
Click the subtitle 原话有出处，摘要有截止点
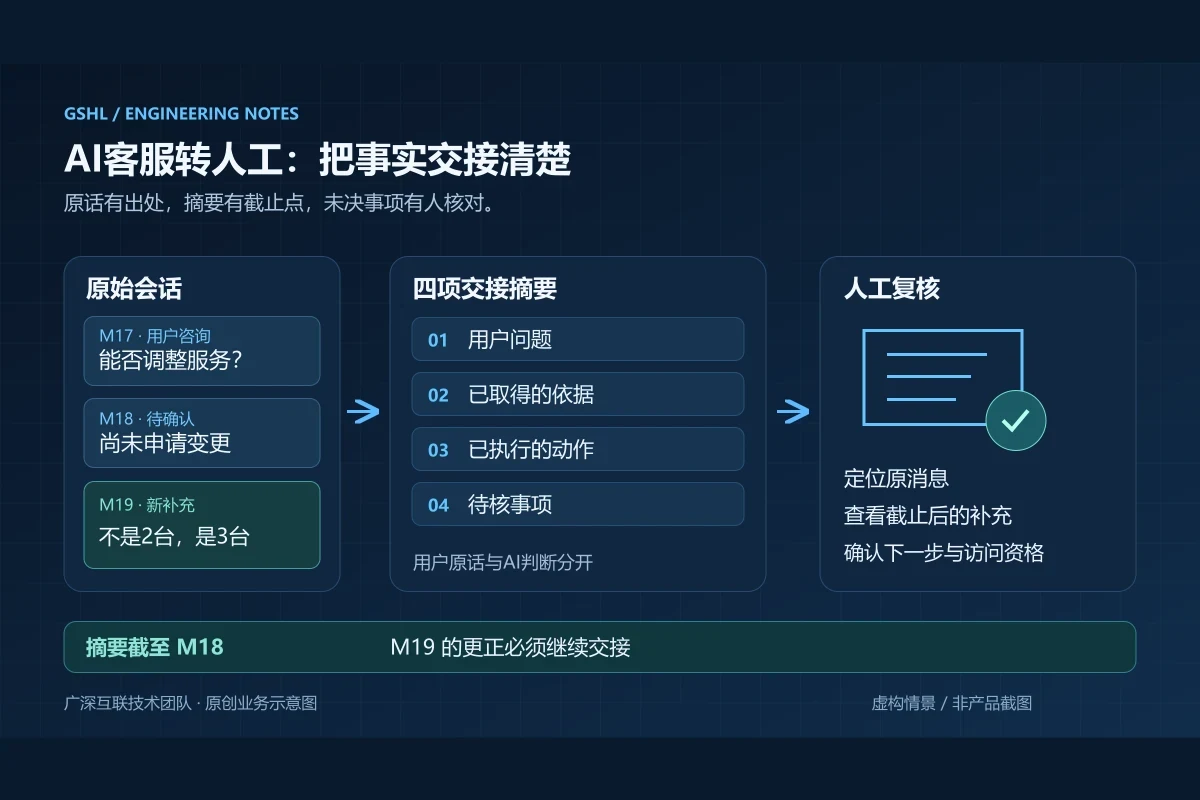click(279, 203)
